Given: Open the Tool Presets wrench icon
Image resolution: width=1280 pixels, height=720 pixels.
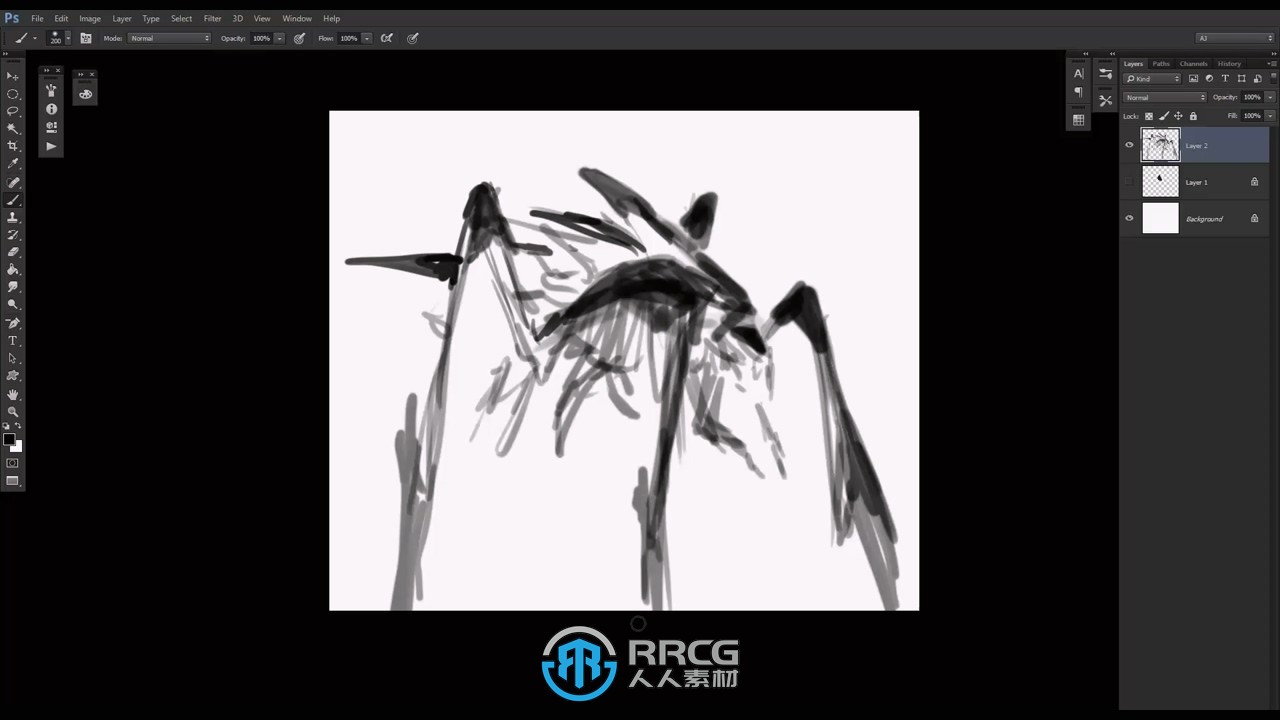Looking at the screenshot, I should (x=1105, y=100).
